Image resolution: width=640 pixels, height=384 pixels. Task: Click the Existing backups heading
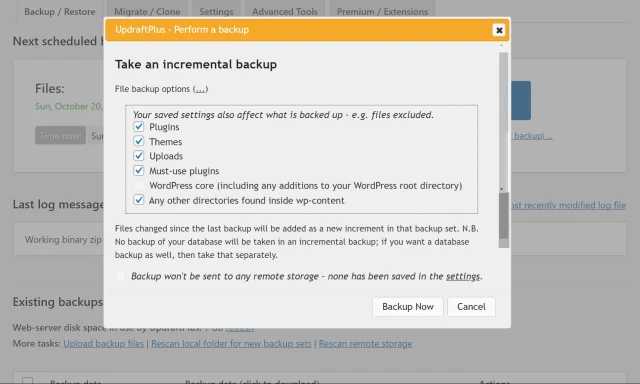(58, 302)
